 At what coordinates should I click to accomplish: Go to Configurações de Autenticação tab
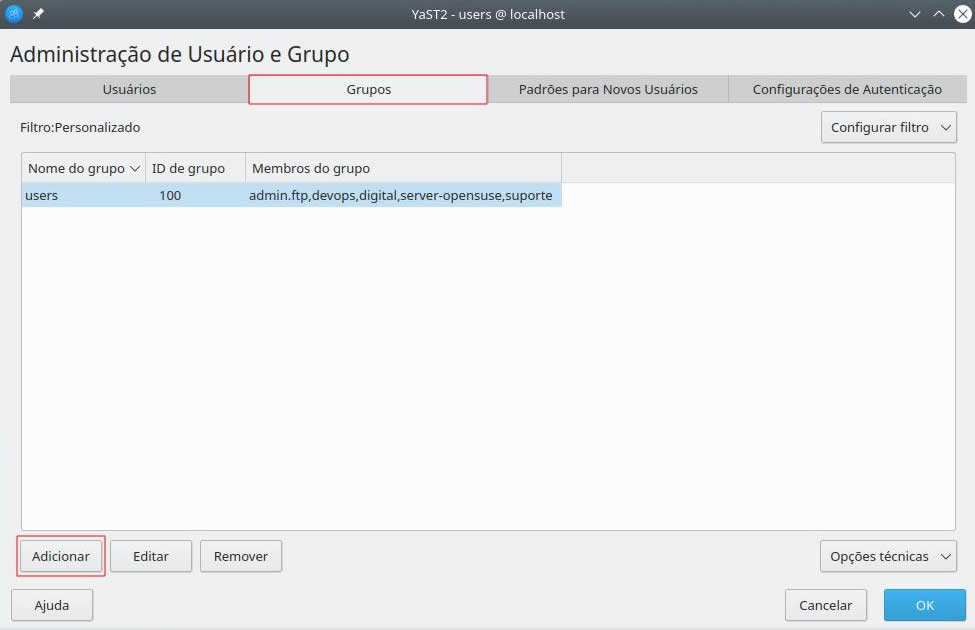pos(846,89)
